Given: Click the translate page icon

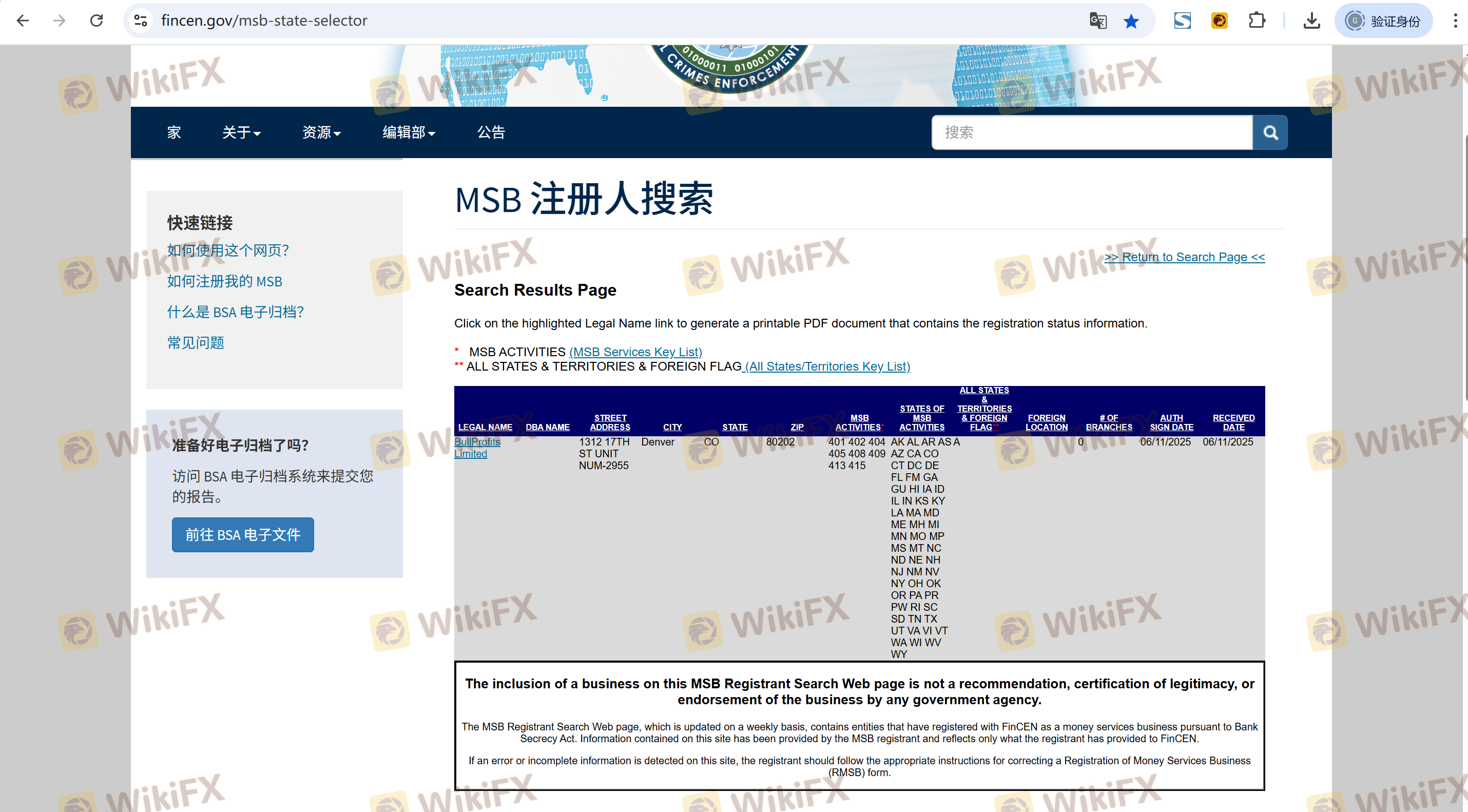Looking at the screenshot, I should tap(1097, 21).
